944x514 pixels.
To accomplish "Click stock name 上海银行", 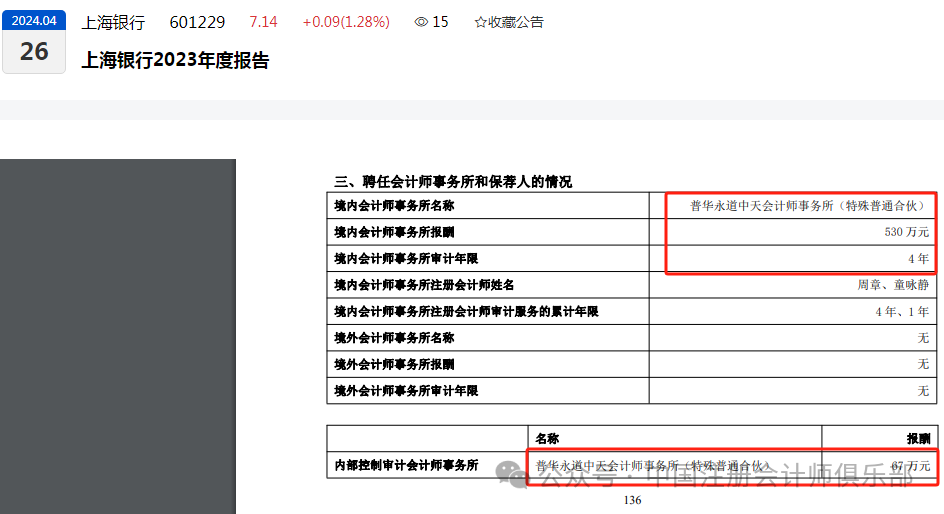I will 113,23.
